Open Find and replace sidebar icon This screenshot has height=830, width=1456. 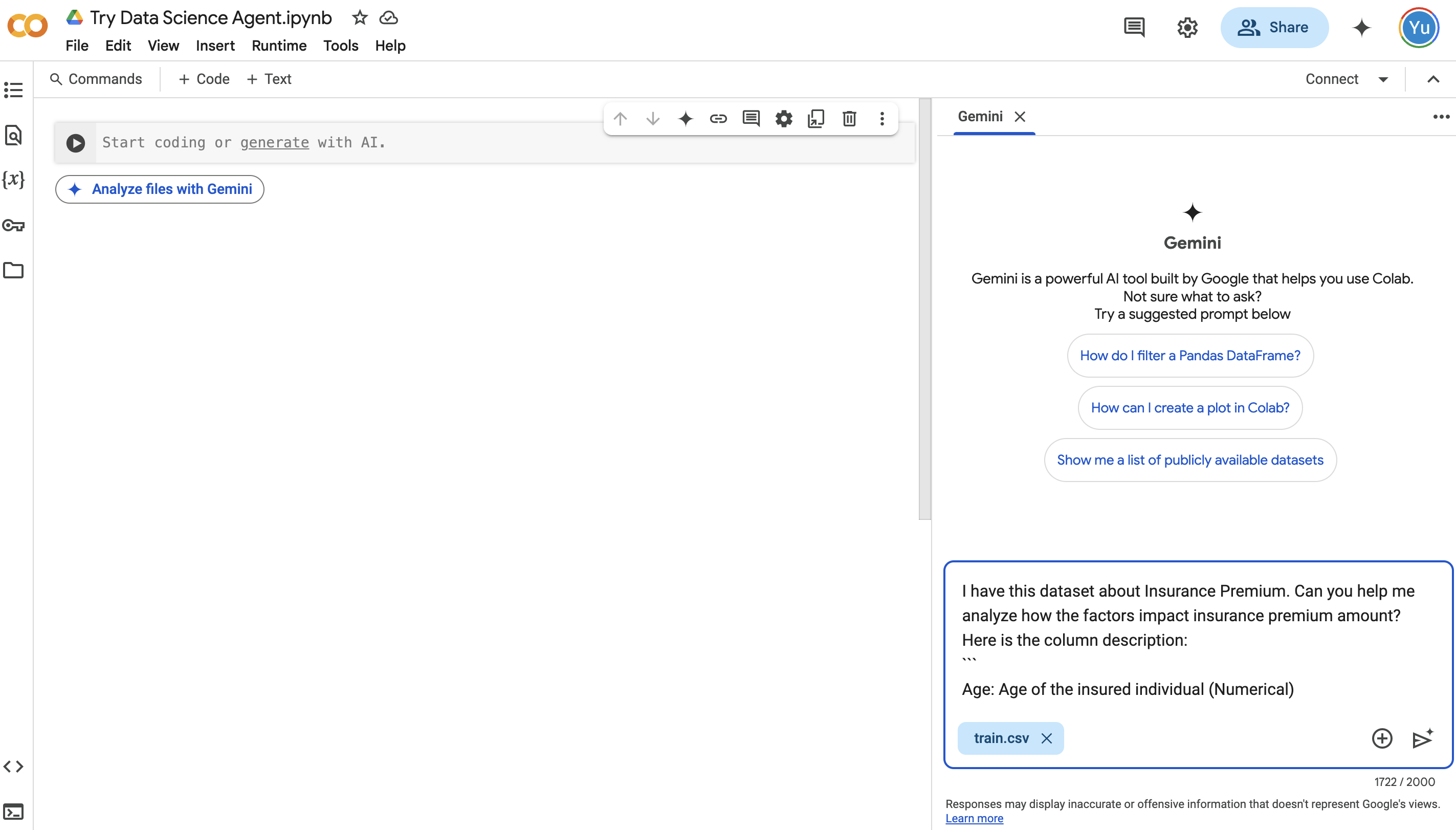[x=13, y=135]
